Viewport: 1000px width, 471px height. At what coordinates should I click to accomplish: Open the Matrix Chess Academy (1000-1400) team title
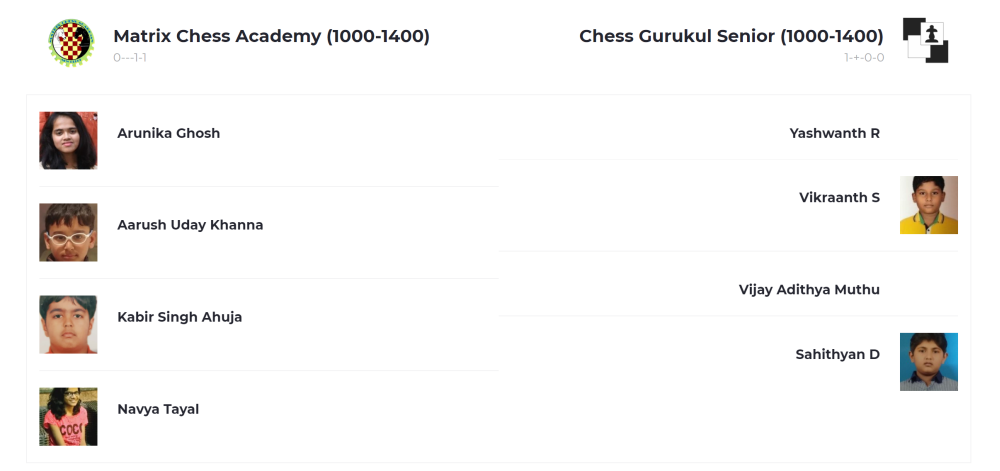click(x=271, y=36)
